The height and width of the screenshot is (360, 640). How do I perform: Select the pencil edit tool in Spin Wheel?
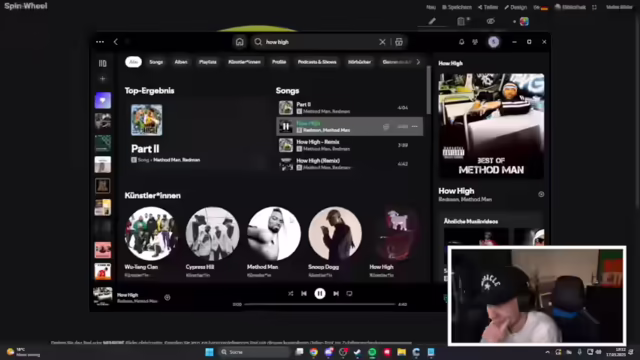click(432, 21)
